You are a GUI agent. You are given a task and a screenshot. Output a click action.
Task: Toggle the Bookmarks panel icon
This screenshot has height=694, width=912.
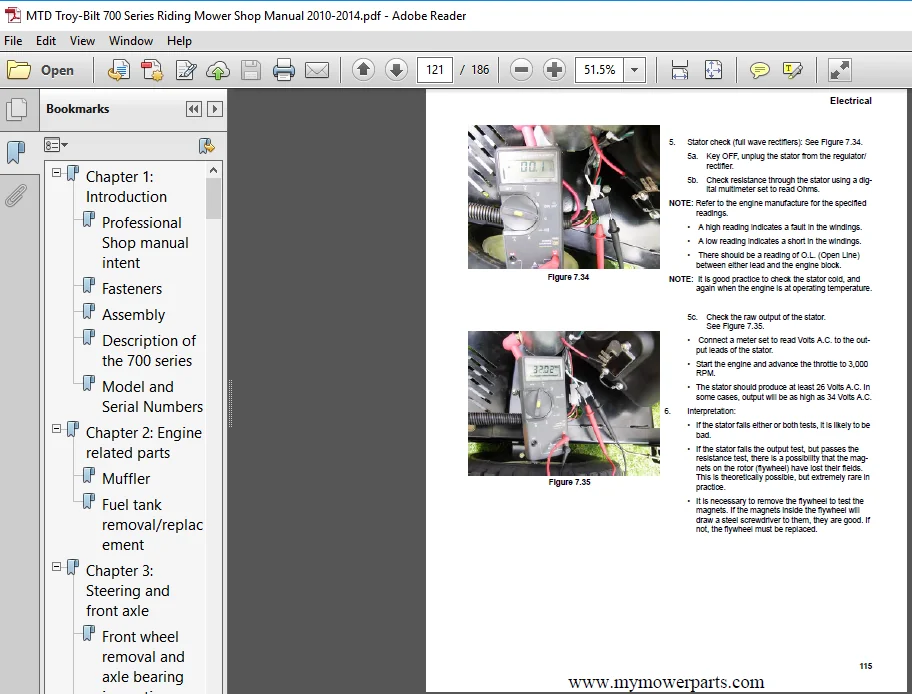[16, 152]
